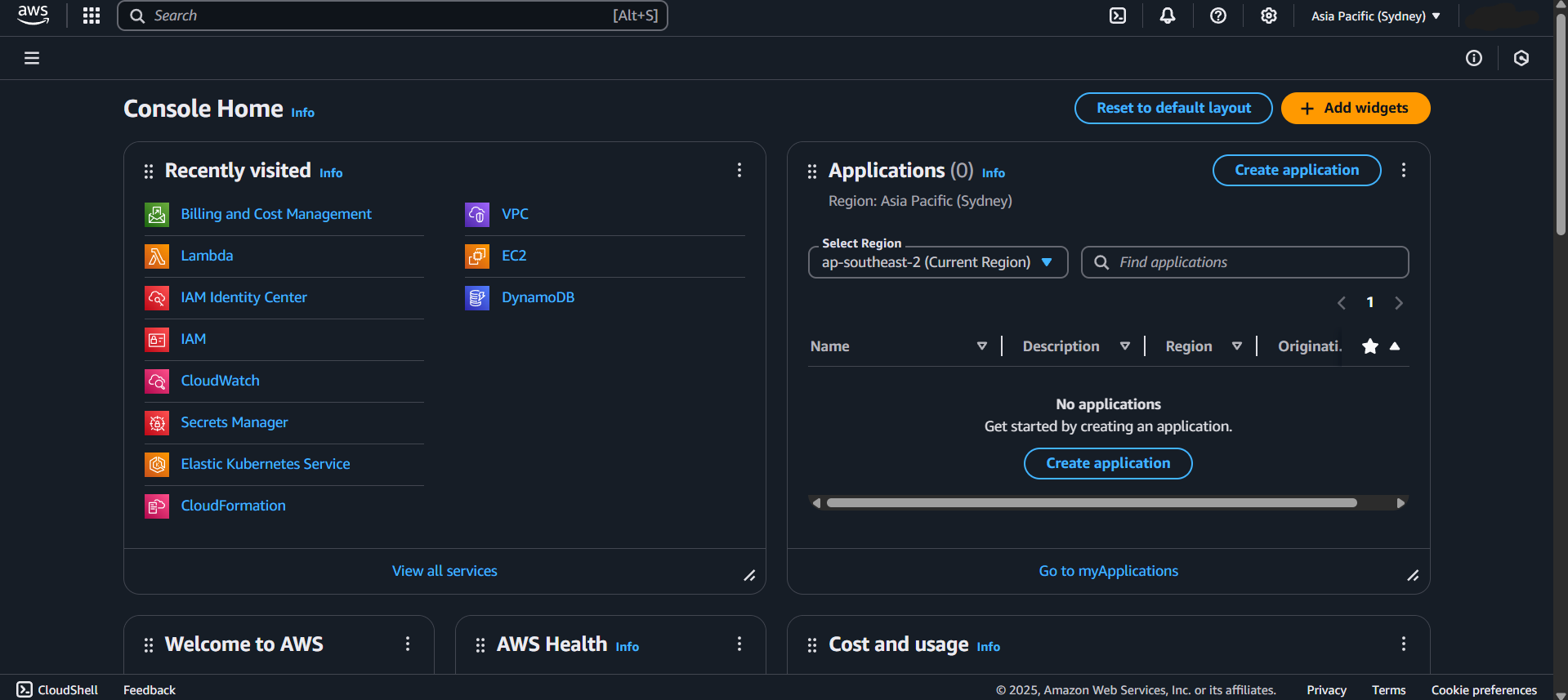This screenshot has height=700, width=1568.
Task: Click Create application under No applications
Action: pyautogui.click(x=1108, y=463)
